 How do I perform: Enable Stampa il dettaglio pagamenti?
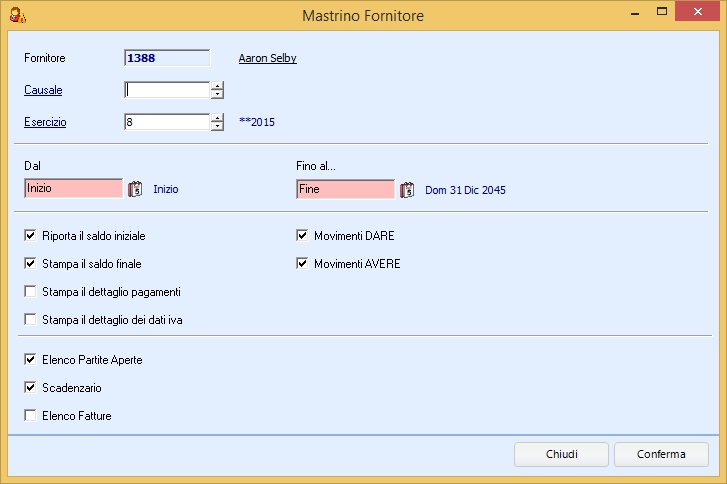[x=31, y=292]
